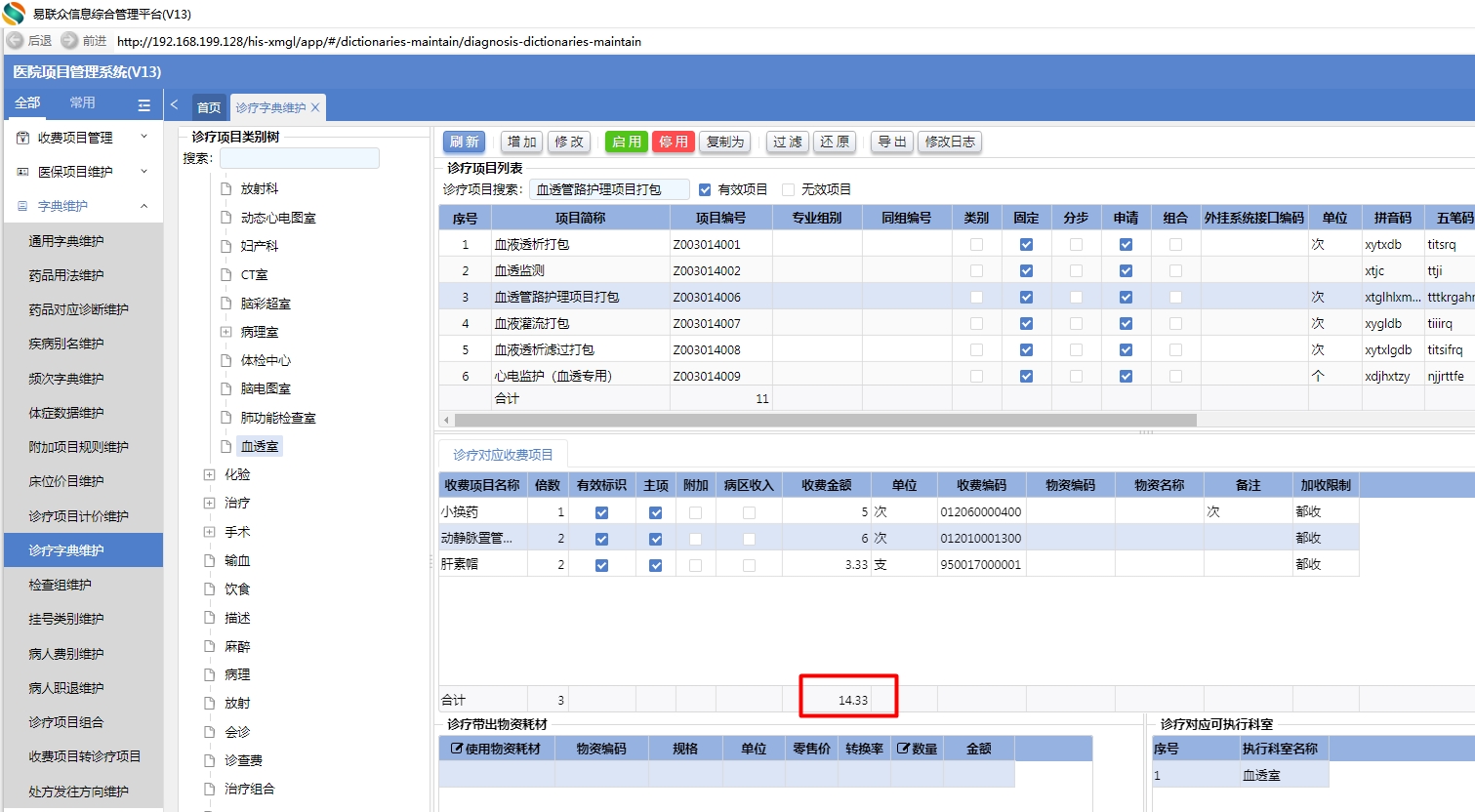Click the back arrow icon beside 后退
1475x812 pixels.
click(x=15, y=41)
